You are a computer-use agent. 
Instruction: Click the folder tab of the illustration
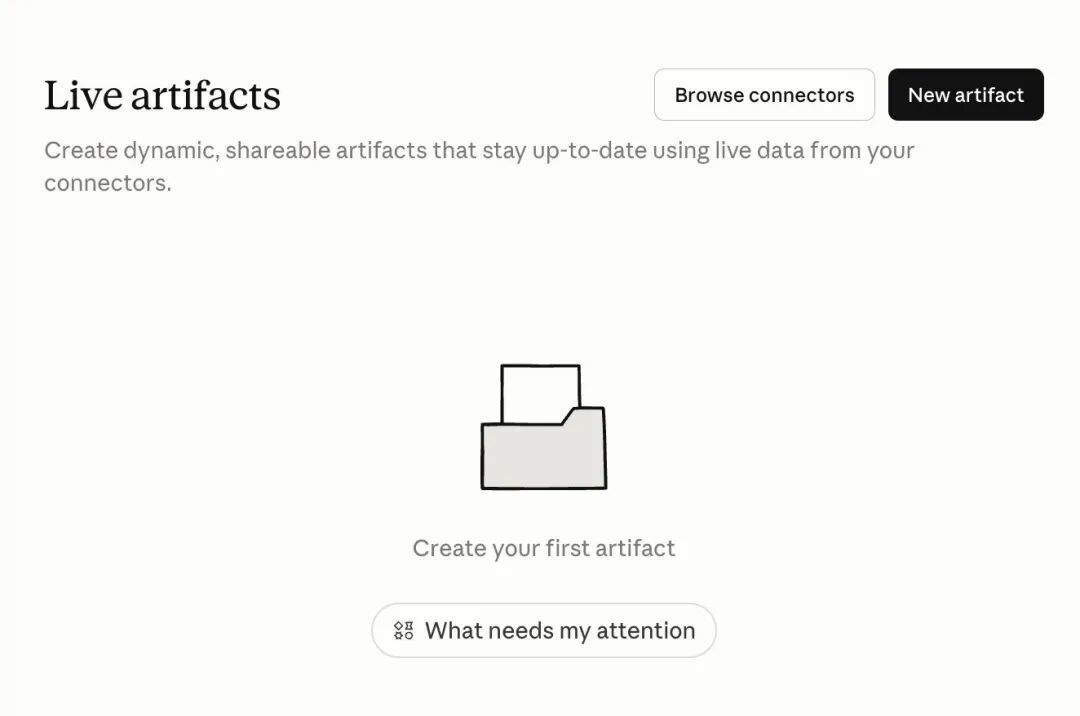coord(584,414)
